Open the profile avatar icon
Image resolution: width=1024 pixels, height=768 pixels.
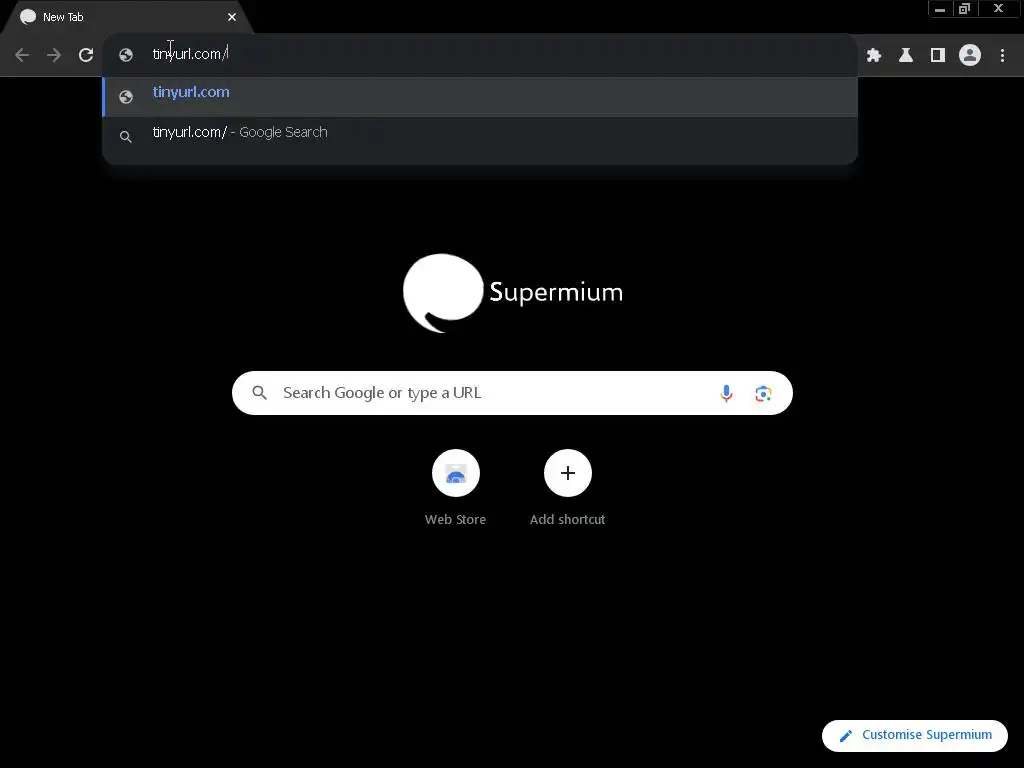coord(970,55)
